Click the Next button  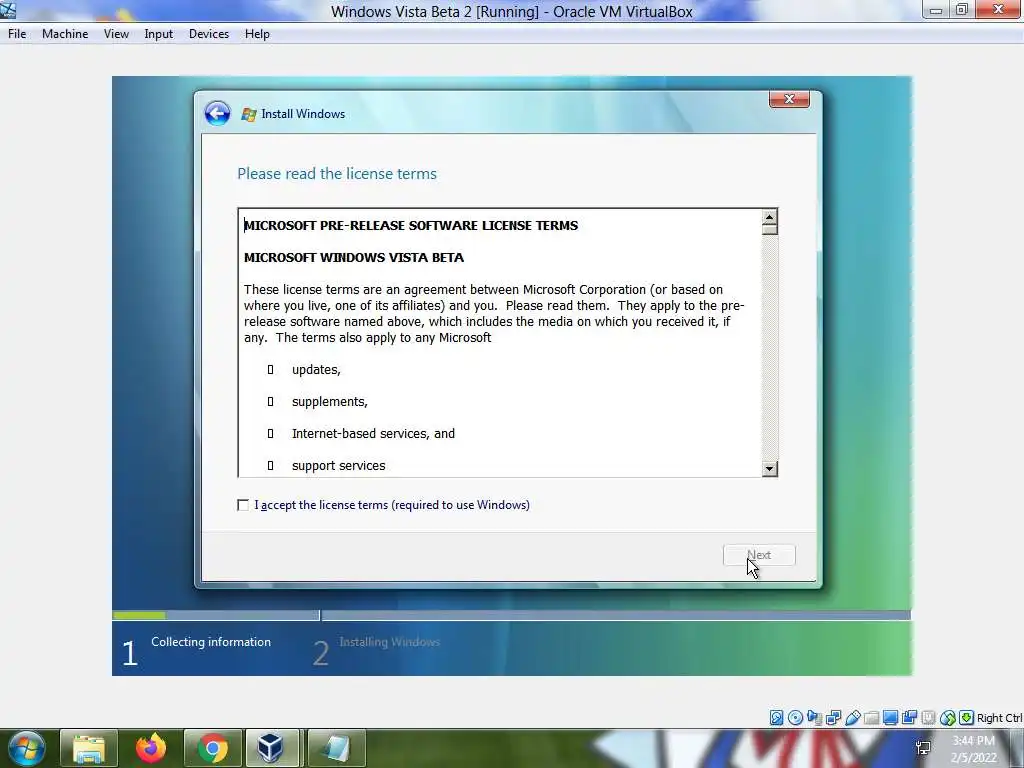759,555
